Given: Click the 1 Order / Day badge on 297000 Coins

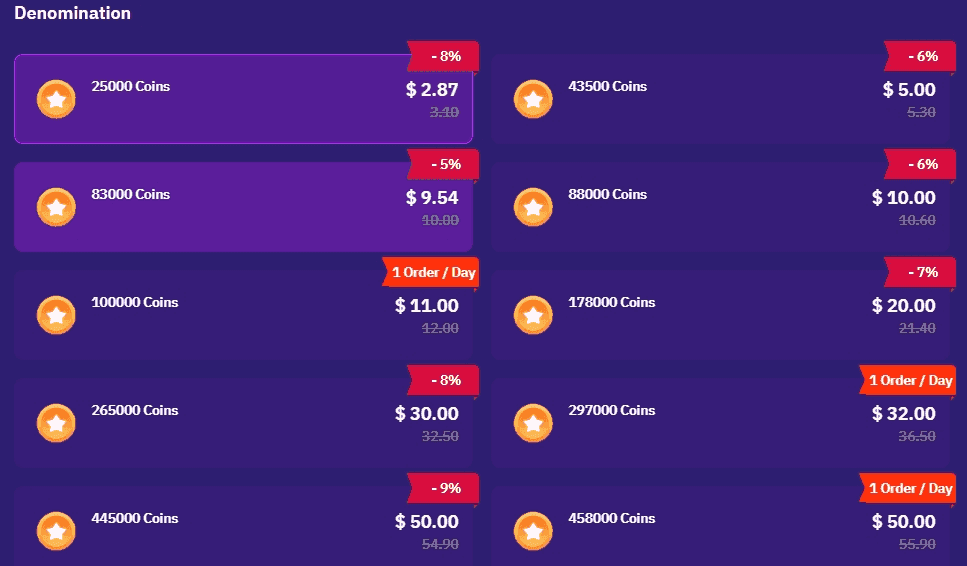Looking at the screenshot, I should [x=909, y=380].
